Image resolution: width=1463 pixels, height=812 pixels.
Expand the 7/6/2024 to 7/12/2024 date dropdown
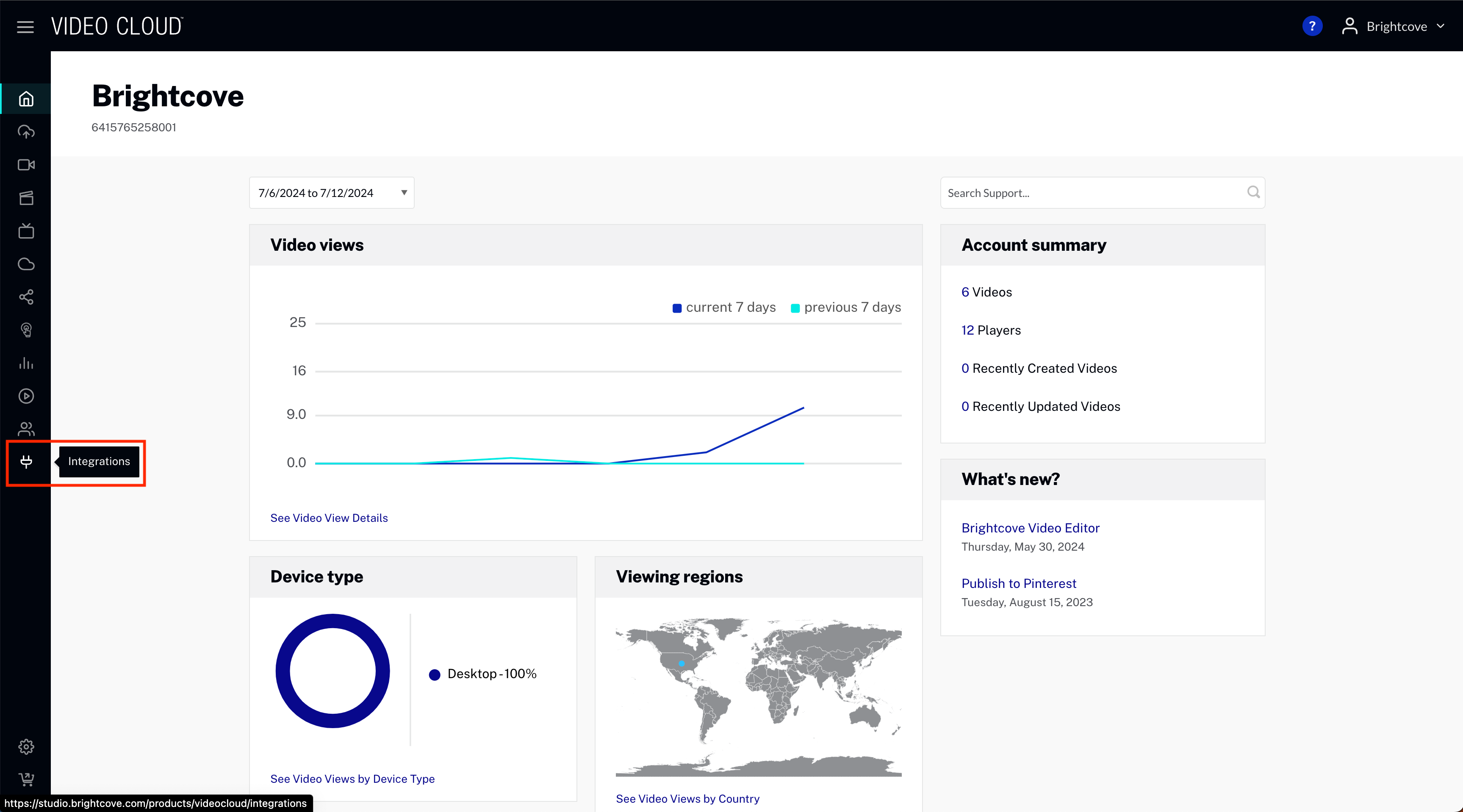(332, 193)
